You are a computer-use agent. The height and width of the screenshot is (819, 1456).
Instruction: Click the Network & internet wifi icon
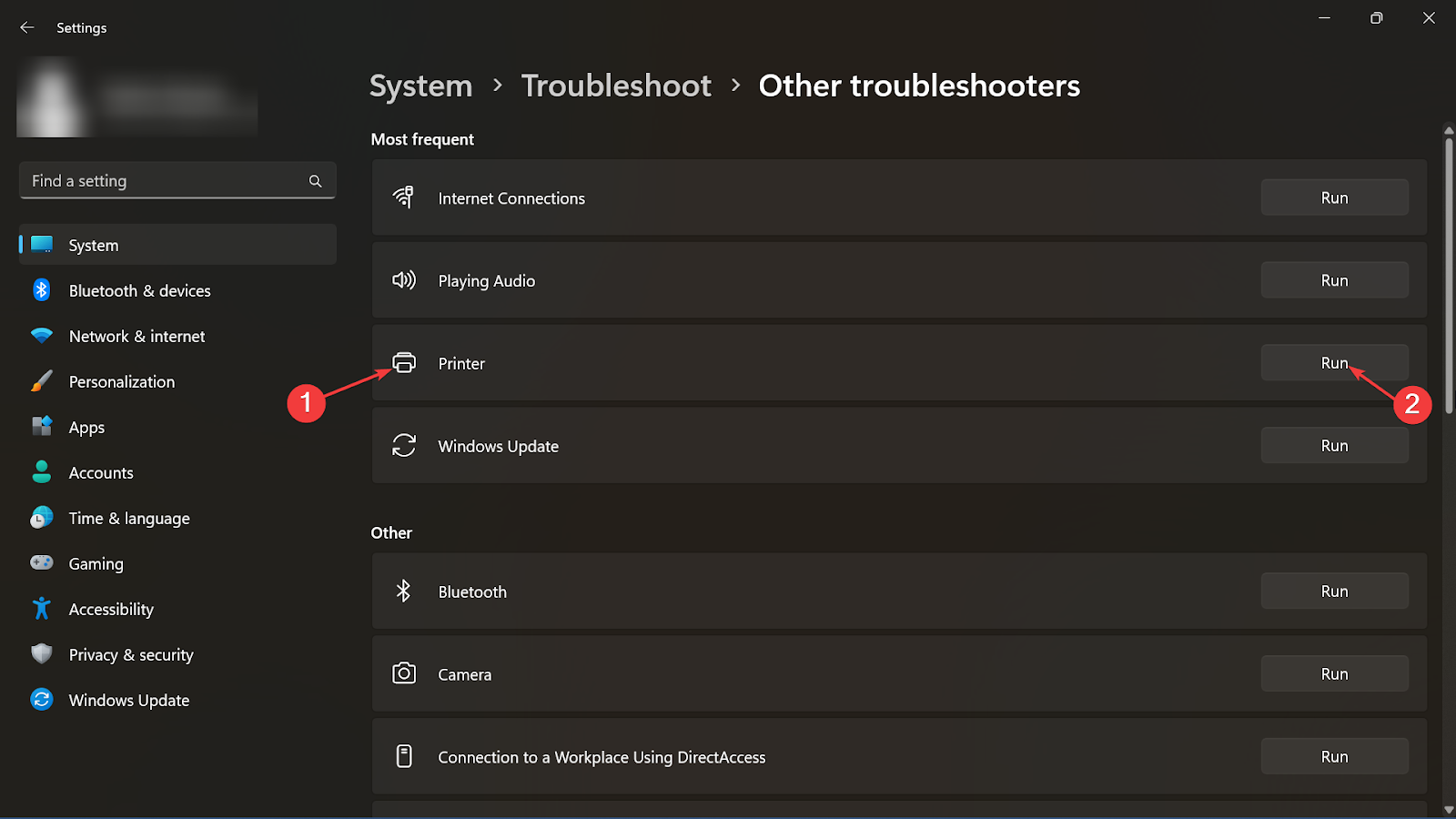(42, 336)
